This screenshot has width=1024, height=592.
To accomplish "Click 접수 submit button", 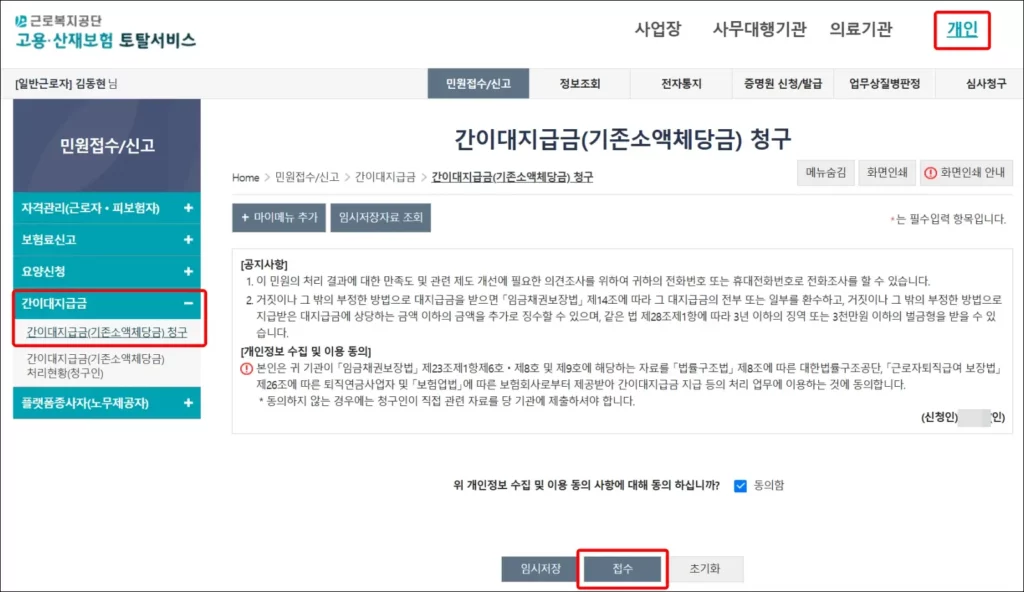I will tap(622, 569).
